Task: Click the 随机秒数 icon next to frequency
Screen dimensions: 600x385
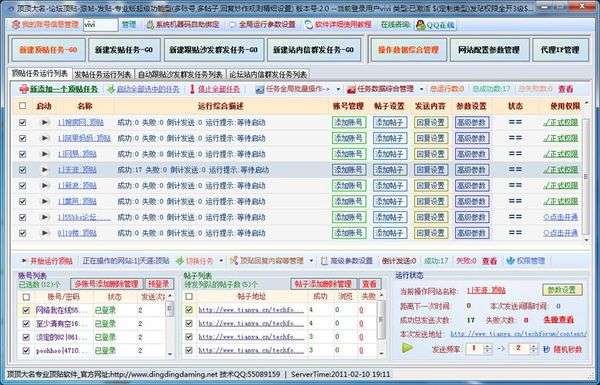Action: (546, 349)
